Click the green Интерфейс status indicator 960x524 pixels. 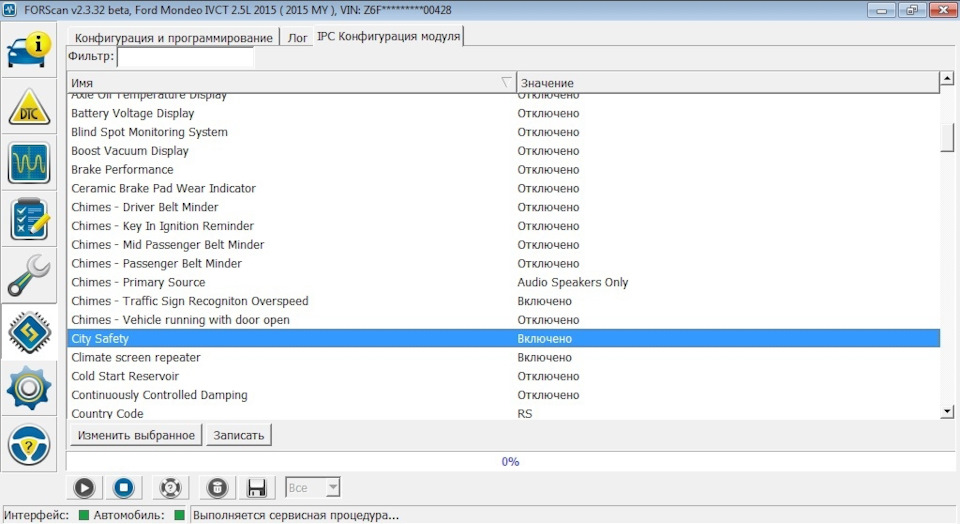tap(84, 515)
